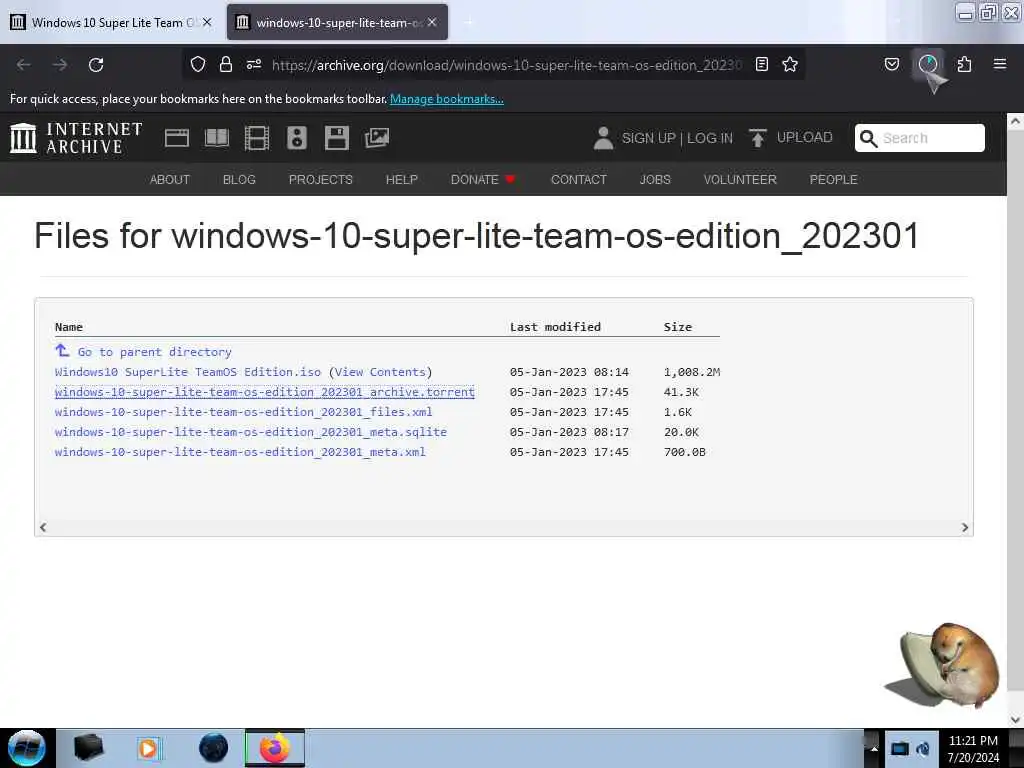Viewport: 1024px width, 768px height.
Task: Click the browser Back arrow
Action: [x=24, y=65]
